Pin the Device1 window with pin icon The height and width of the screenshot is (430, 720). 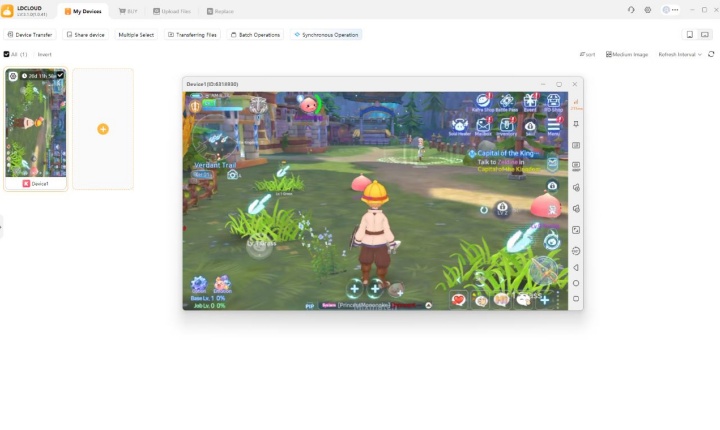[x=576, y=124]
